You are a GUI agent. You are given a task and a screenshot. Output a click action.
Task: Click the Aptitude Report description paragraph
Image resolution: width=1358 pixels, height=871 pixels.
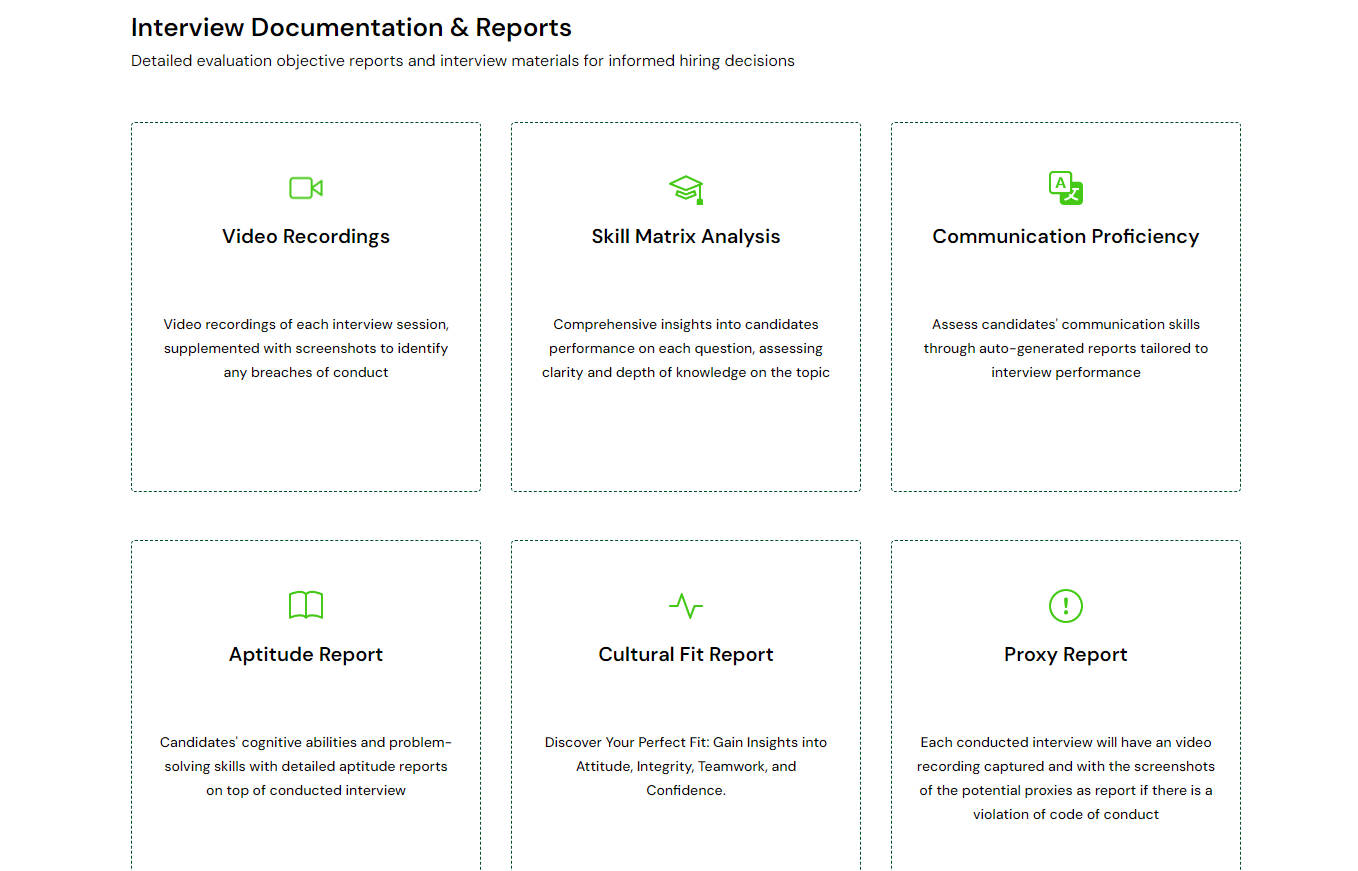point(305,766)
